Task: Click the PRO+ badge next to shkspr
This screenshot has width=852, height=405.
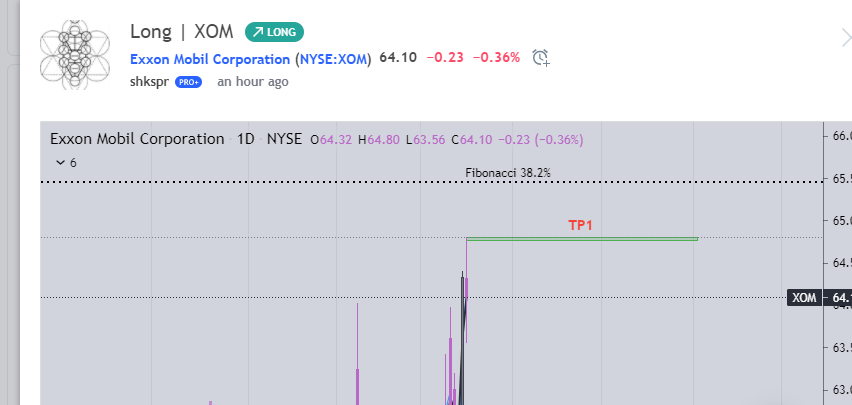Action: (x=188, y=82)
